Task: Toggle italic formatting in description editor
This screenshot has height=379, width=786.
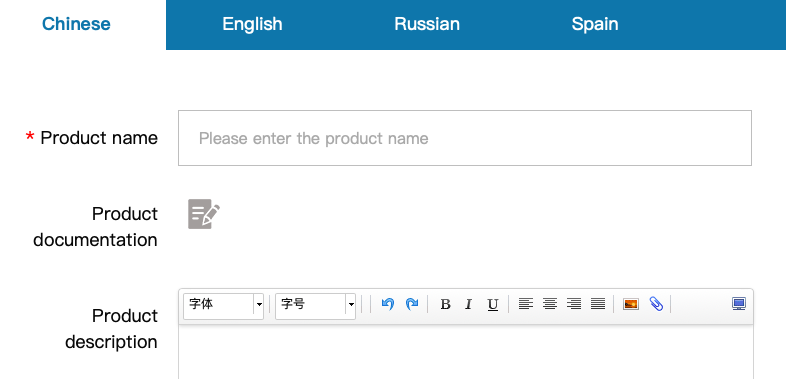Action: point(468,304)
